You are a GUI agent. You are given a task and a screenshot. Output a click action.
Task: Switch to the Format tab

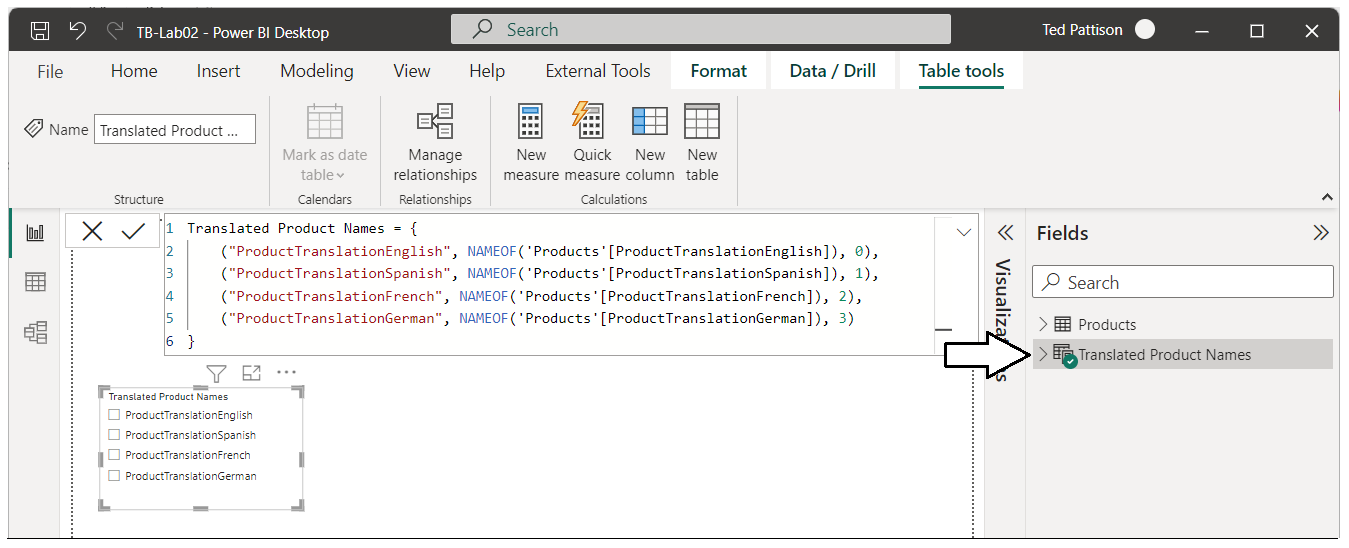pos(718,71)
